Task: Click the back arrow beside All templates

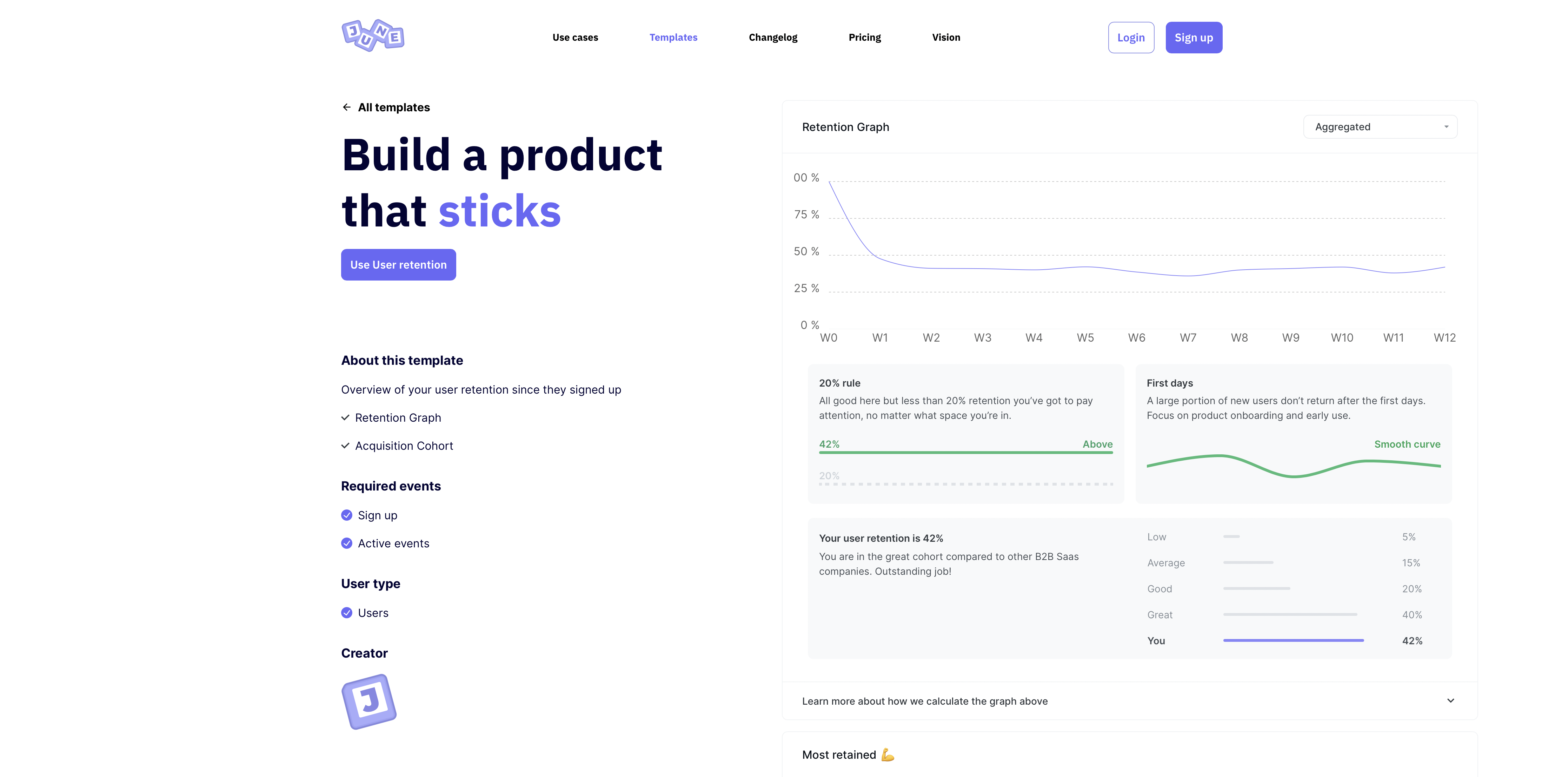Action: click(x=346, y=107)
